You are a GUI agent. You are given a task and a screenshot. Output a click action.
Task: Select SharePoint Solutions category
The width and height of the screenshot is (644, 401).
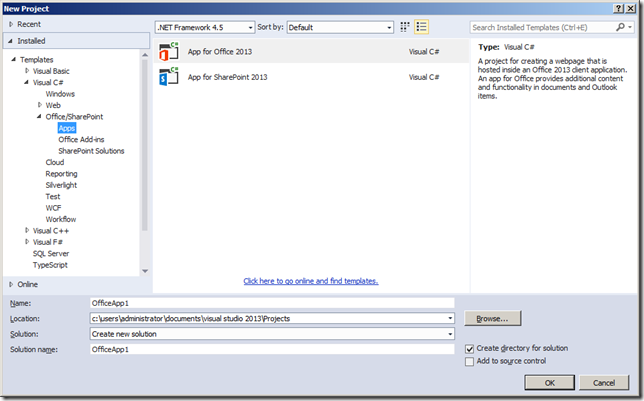click(x=91, y=151)
